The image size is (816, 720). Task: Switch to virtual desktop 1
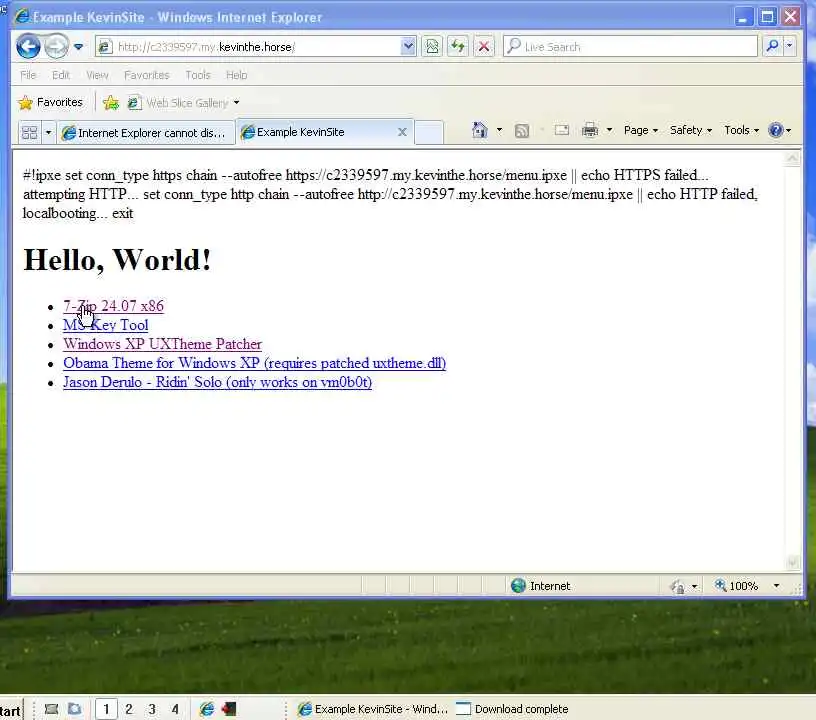coord(106,709)
